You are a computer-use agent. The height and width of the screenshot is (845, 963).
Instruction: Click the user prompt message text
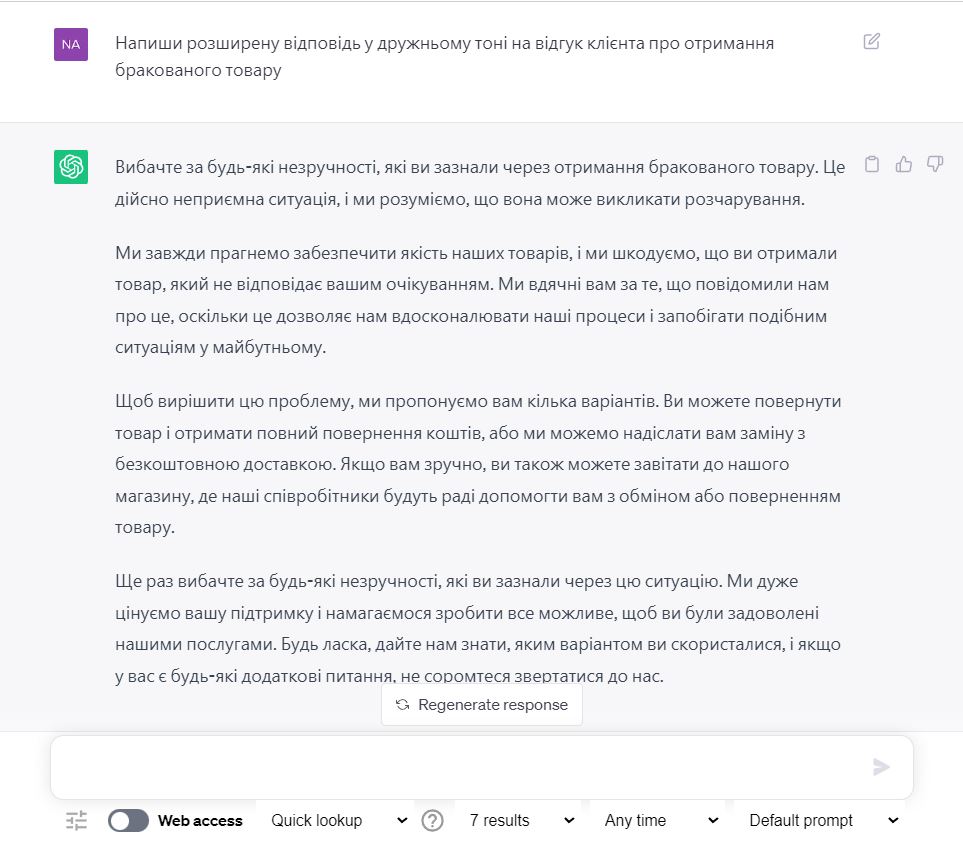point(444,57)
